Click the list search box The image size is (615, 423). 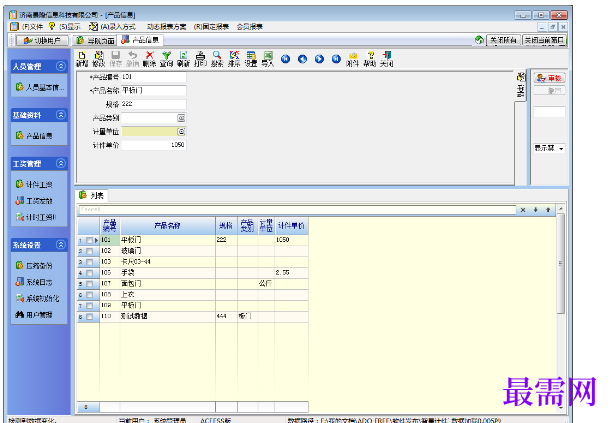(x=297, y=210)
